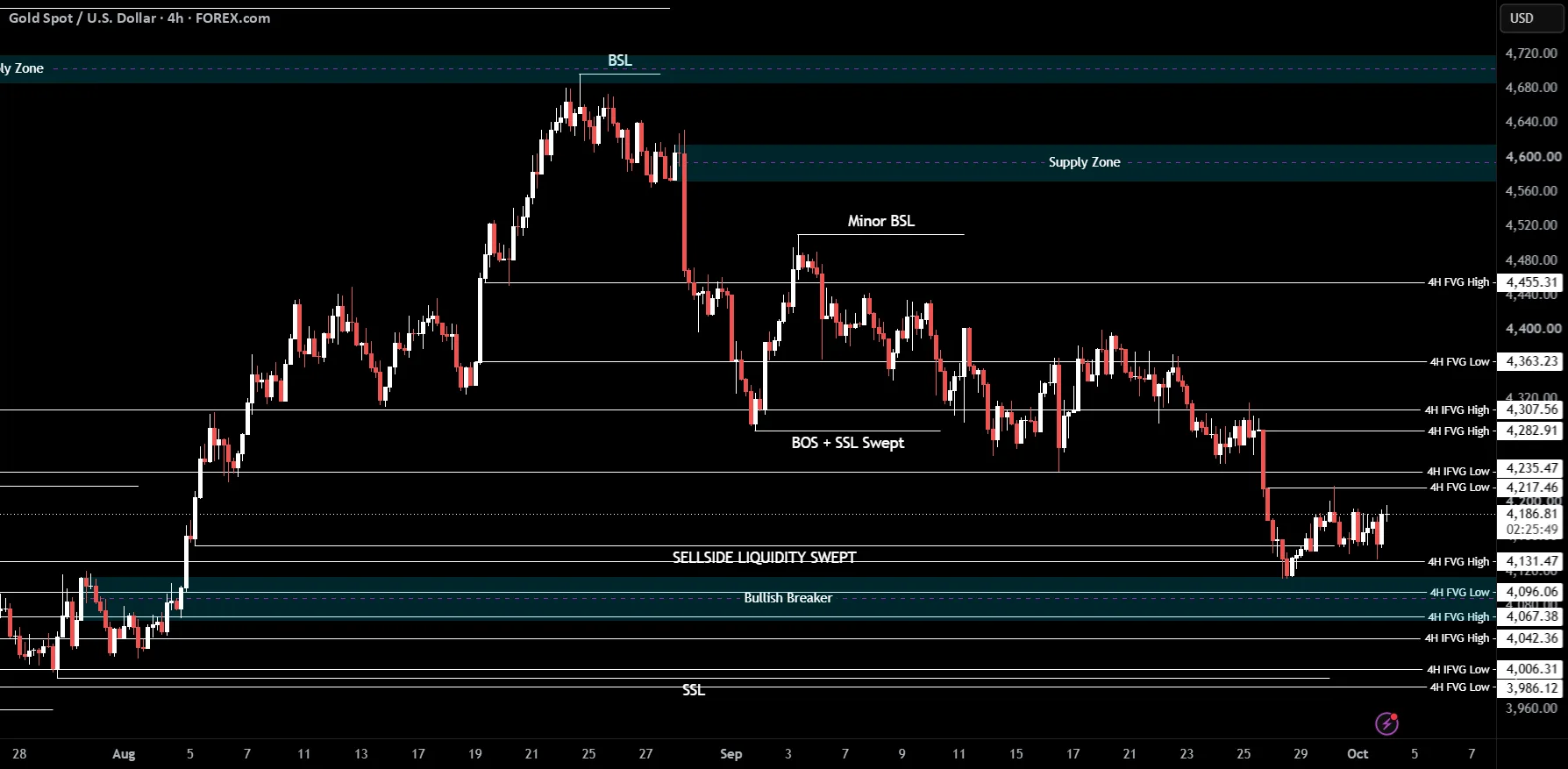Viewport: 1568px width, 769px height.
Task: Select the 4,006.31 price tag
Action: click(1531, 669)
